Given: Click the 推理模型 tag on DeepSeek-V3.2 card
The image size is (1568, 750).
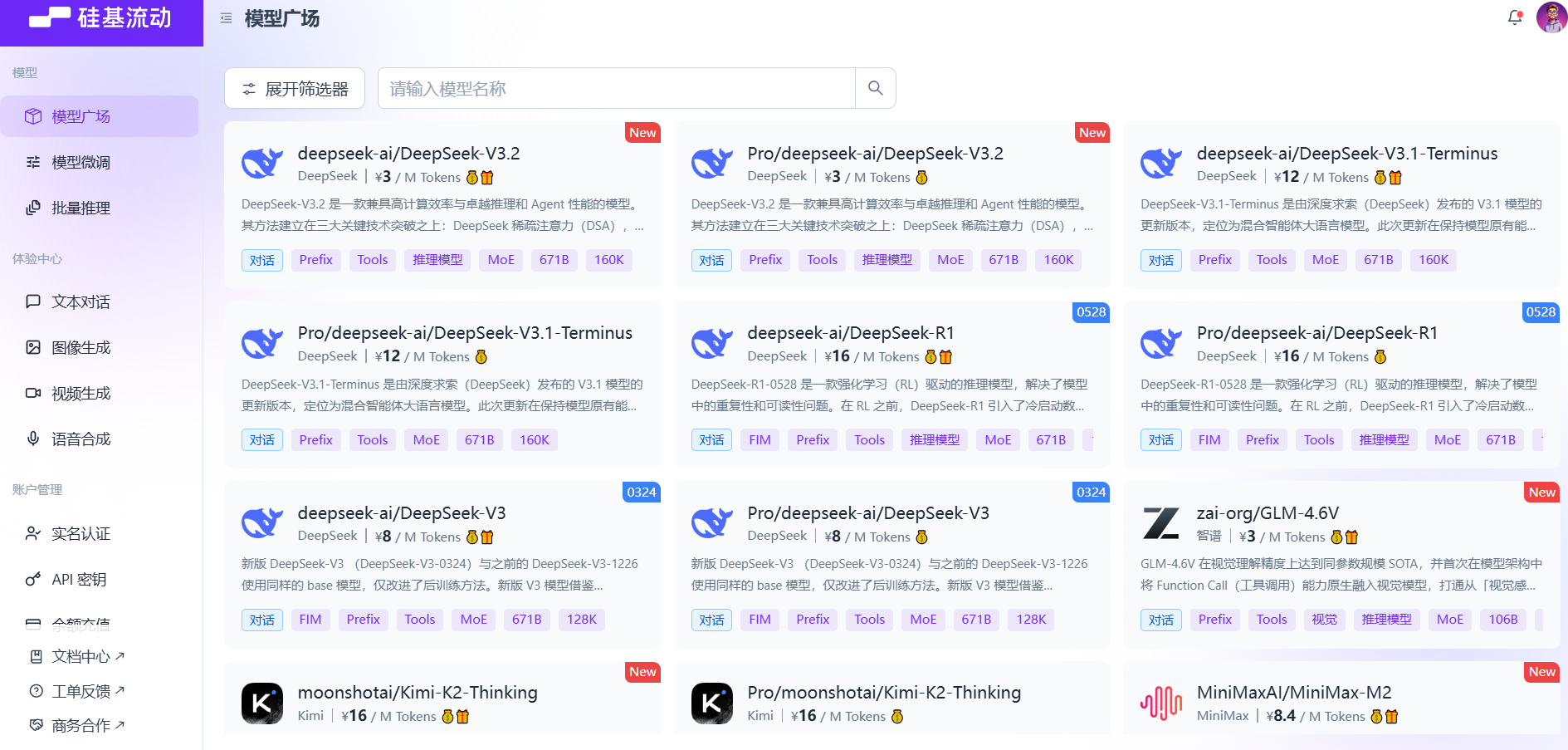Looking at the screenshot, I should (437, 260).
